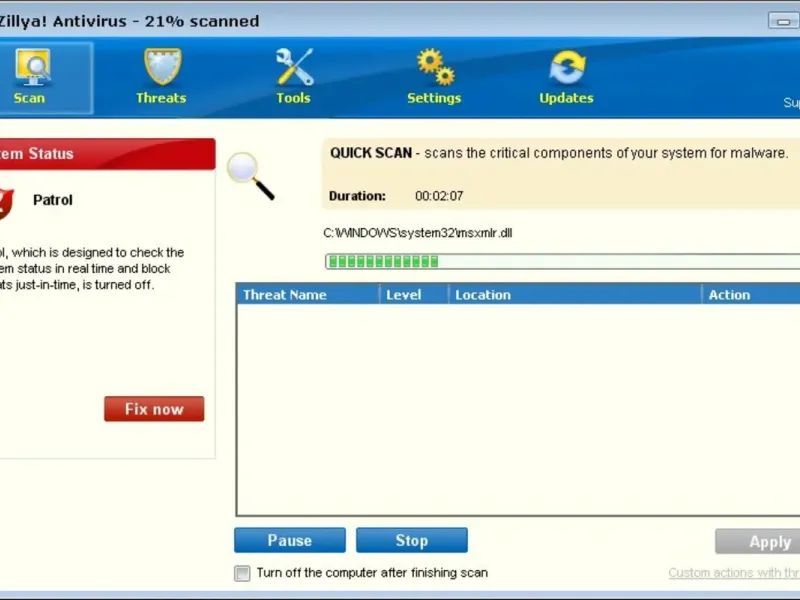Sort by Threat Name column header
This screenshot has width=800, height=600.
click(x=308, y=295)
